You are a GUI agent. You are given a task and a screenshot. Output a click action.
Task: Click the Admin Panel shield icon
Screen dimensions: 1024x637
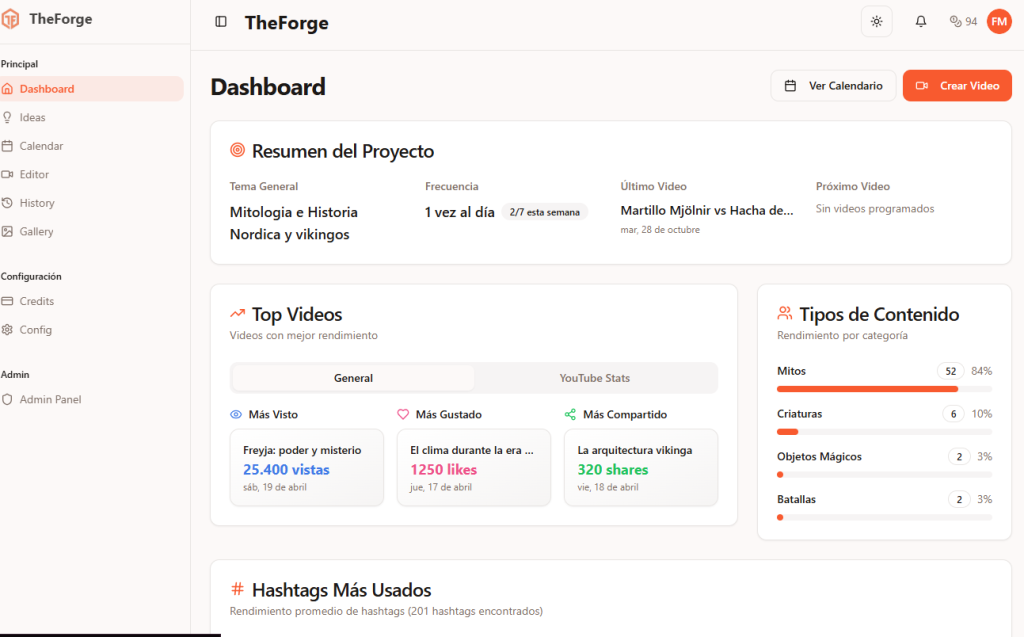[8, 399]
